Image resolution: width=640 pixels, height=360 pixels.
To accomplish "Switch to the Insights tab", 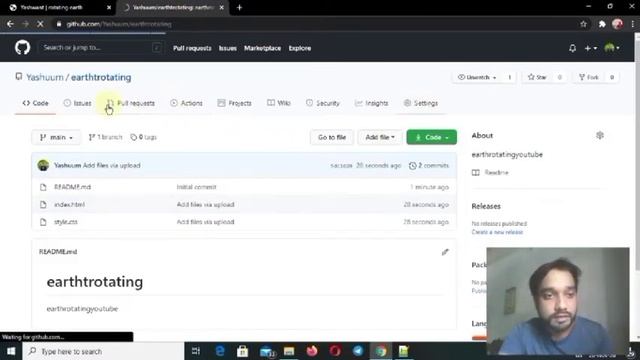I will pos(371,103).
